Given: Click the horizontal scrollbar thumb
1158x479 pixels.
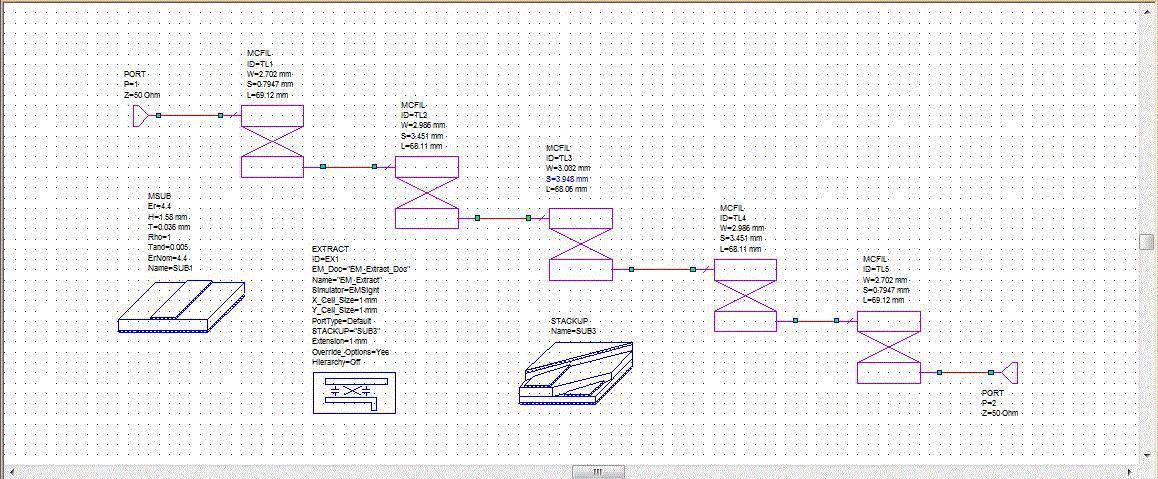Looking at the screenshot, I should tap(596, 472).
